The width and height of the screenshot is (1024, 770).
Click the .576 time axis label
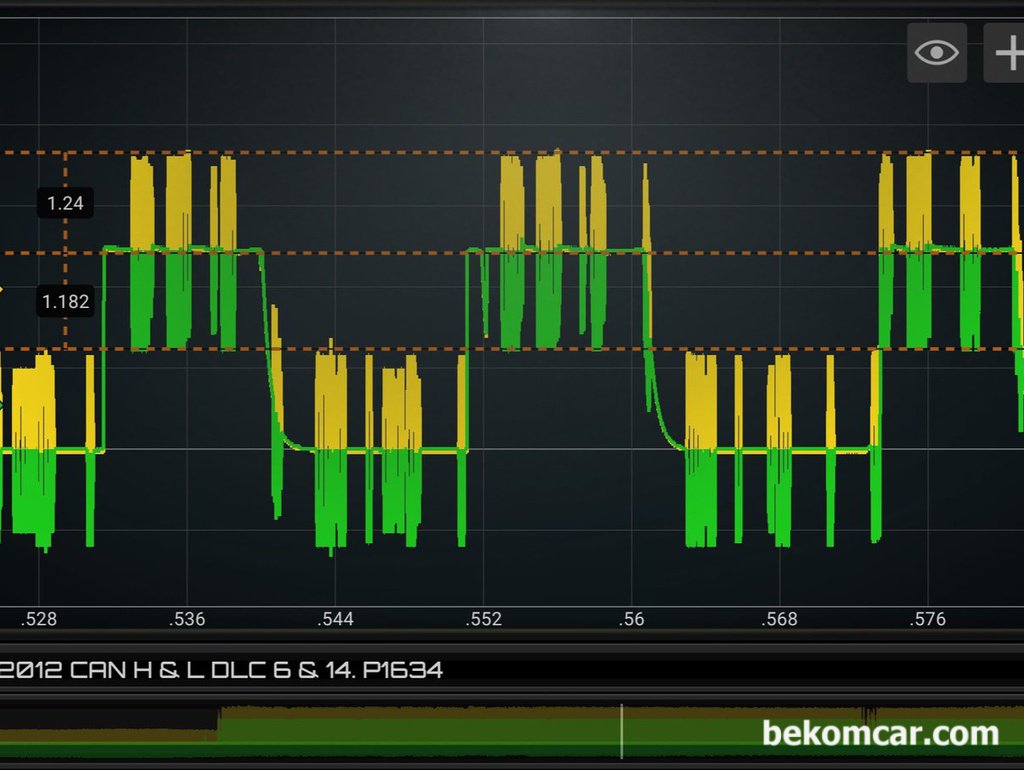(x=927, y=619)
